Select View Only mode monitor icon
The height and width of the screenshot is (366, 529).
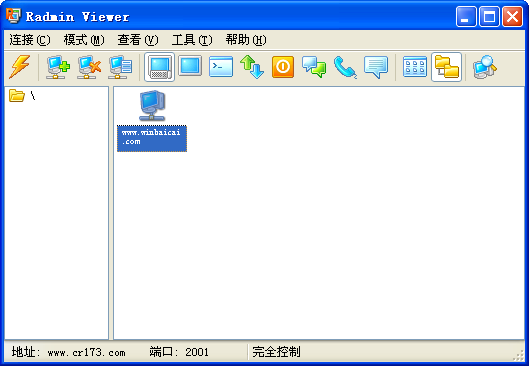[x=190, y=66]
